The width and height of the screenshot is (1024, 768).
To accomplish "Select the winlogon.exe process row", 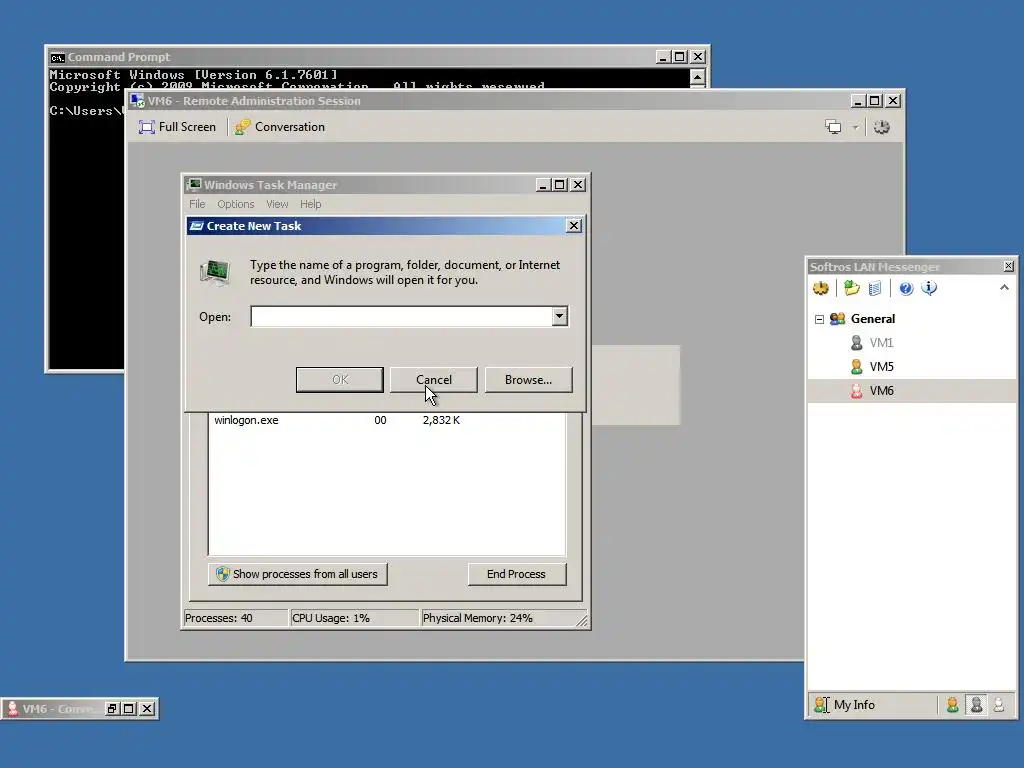I will pyautogui.click(x=387, y=420).
